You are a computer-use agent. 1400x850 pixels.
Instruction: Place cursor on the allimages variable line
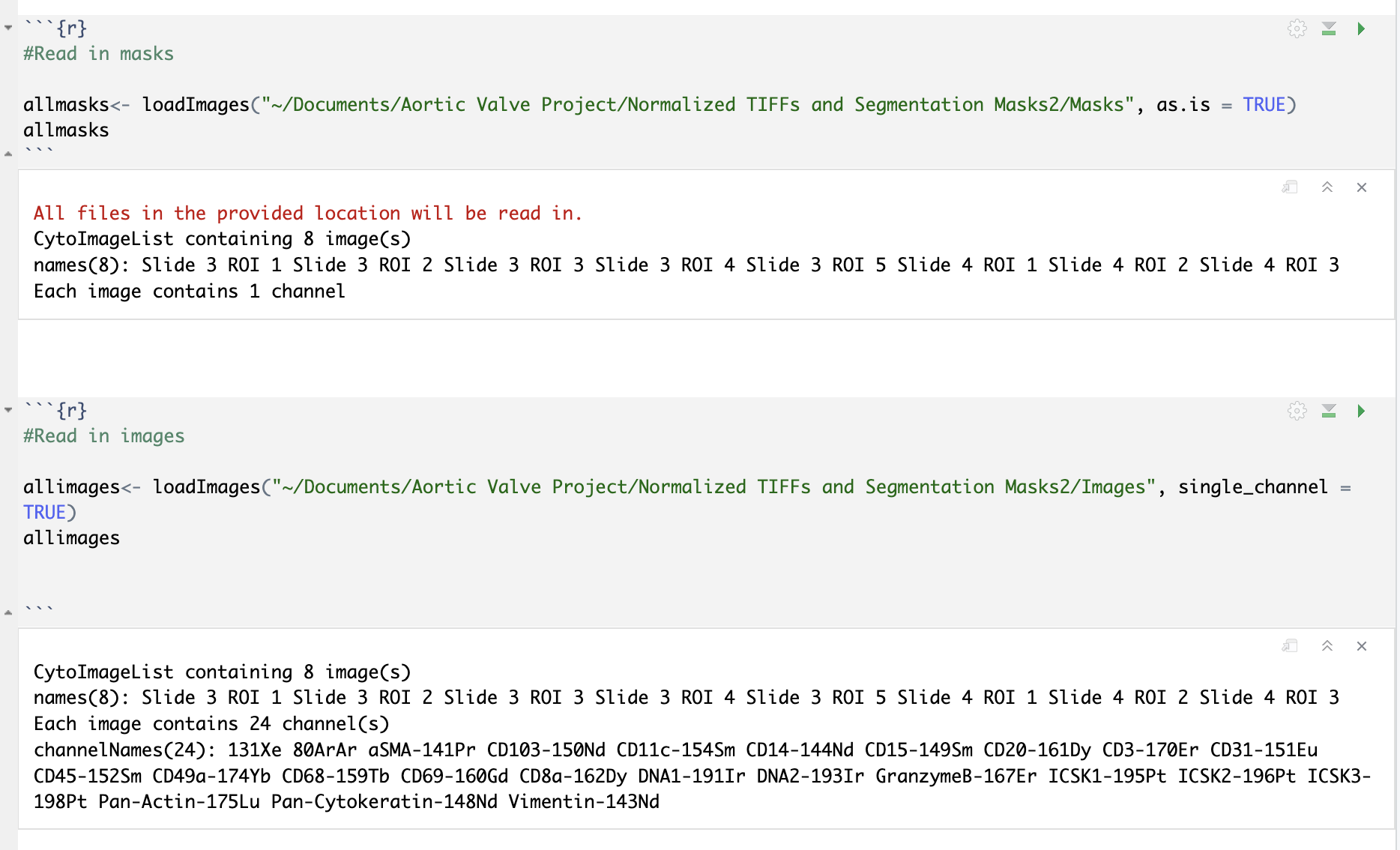tap(71, 537)
